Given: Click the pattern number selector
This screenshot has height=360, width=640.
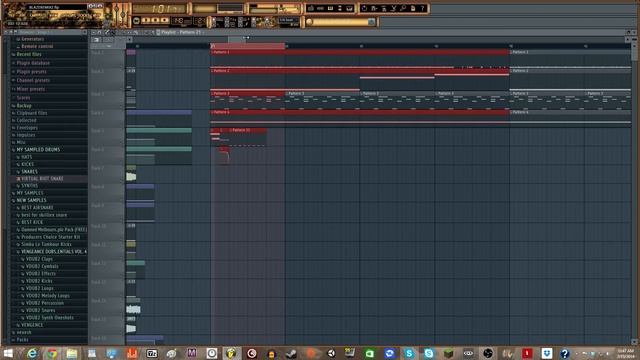Looking at the screenshot, I should tap(199, 20).
